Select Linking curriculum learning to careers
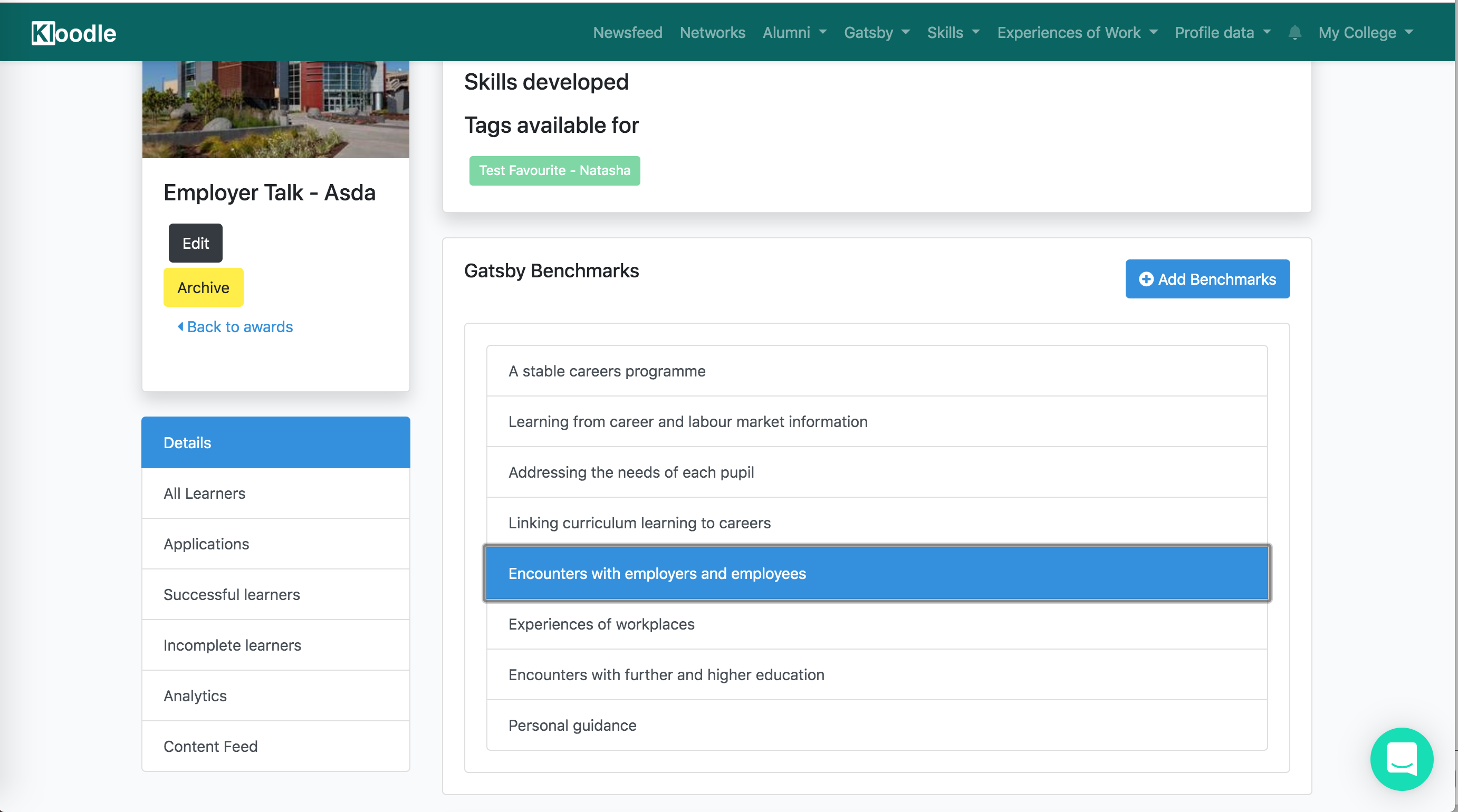 point(876,523)
